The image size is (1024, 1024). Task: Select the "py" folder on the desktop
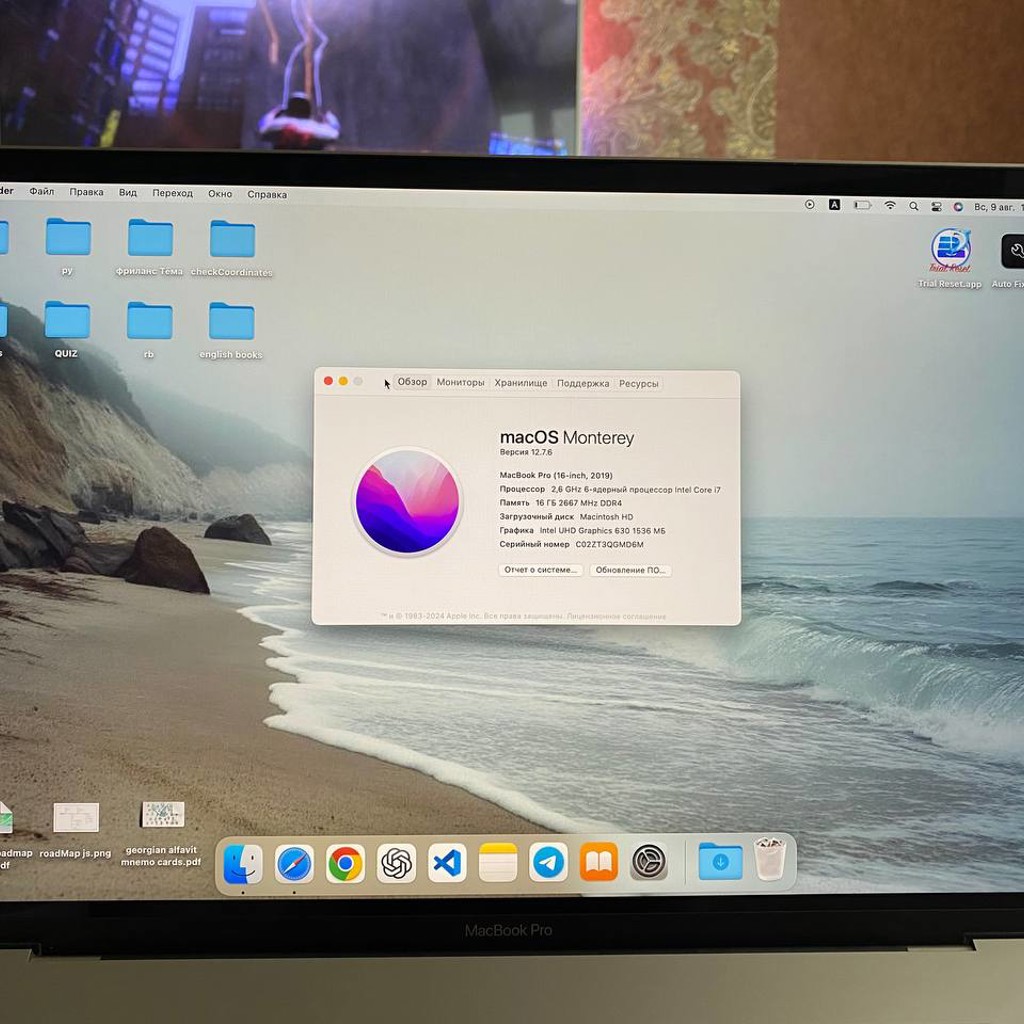[x=68, y=246]
